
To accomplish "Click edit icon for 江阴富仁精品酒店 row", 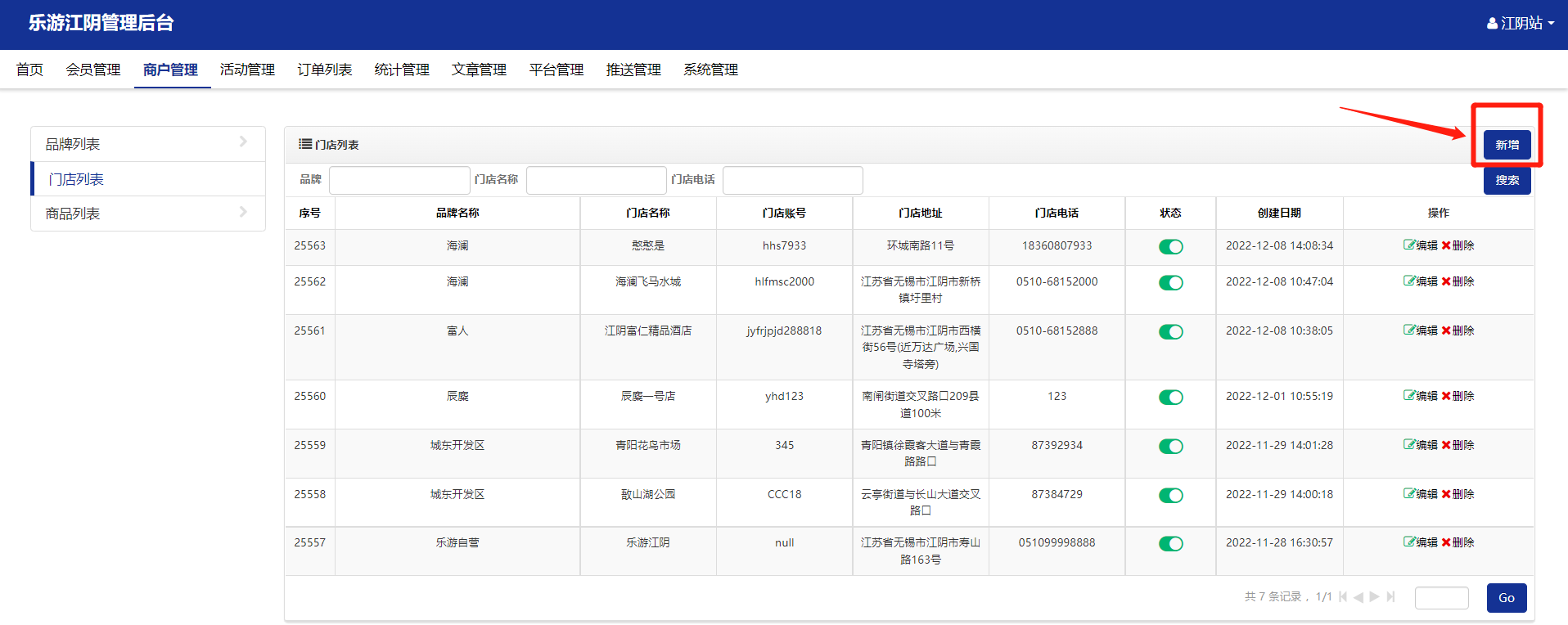I will (1420, 330).
